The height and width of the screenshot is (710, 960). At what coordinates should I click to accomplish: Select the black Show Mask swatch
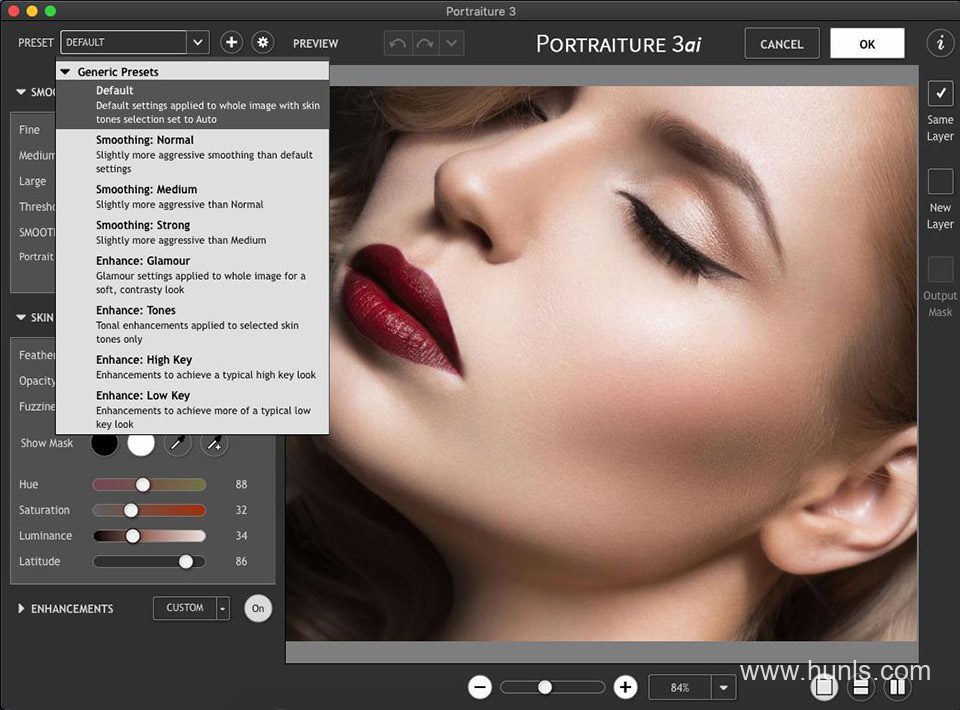[104, 443]
